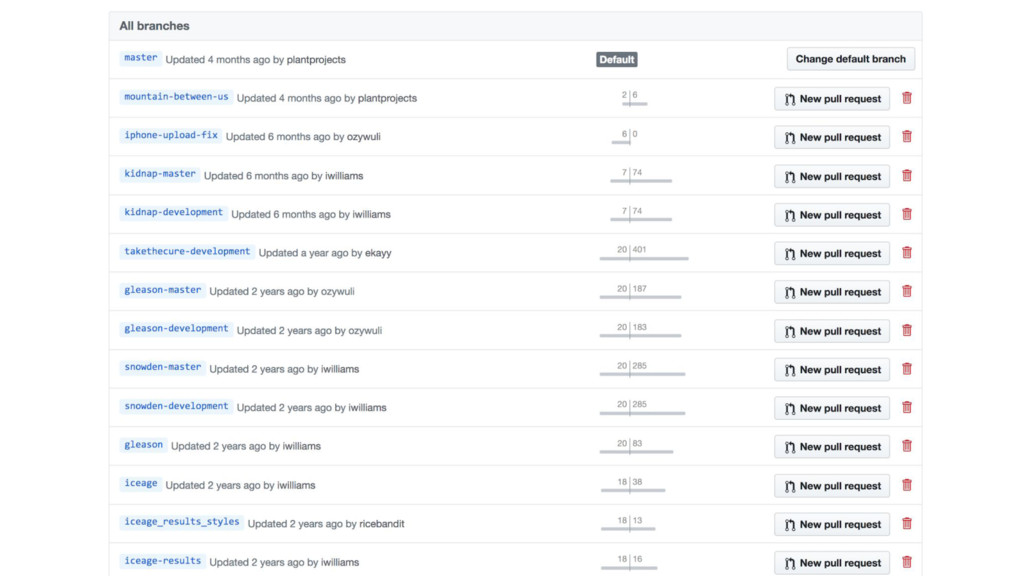Create new pull request for iceage-results
Image resolution: width=1024 pixels, height=576 pixels.
click(832, 563)
